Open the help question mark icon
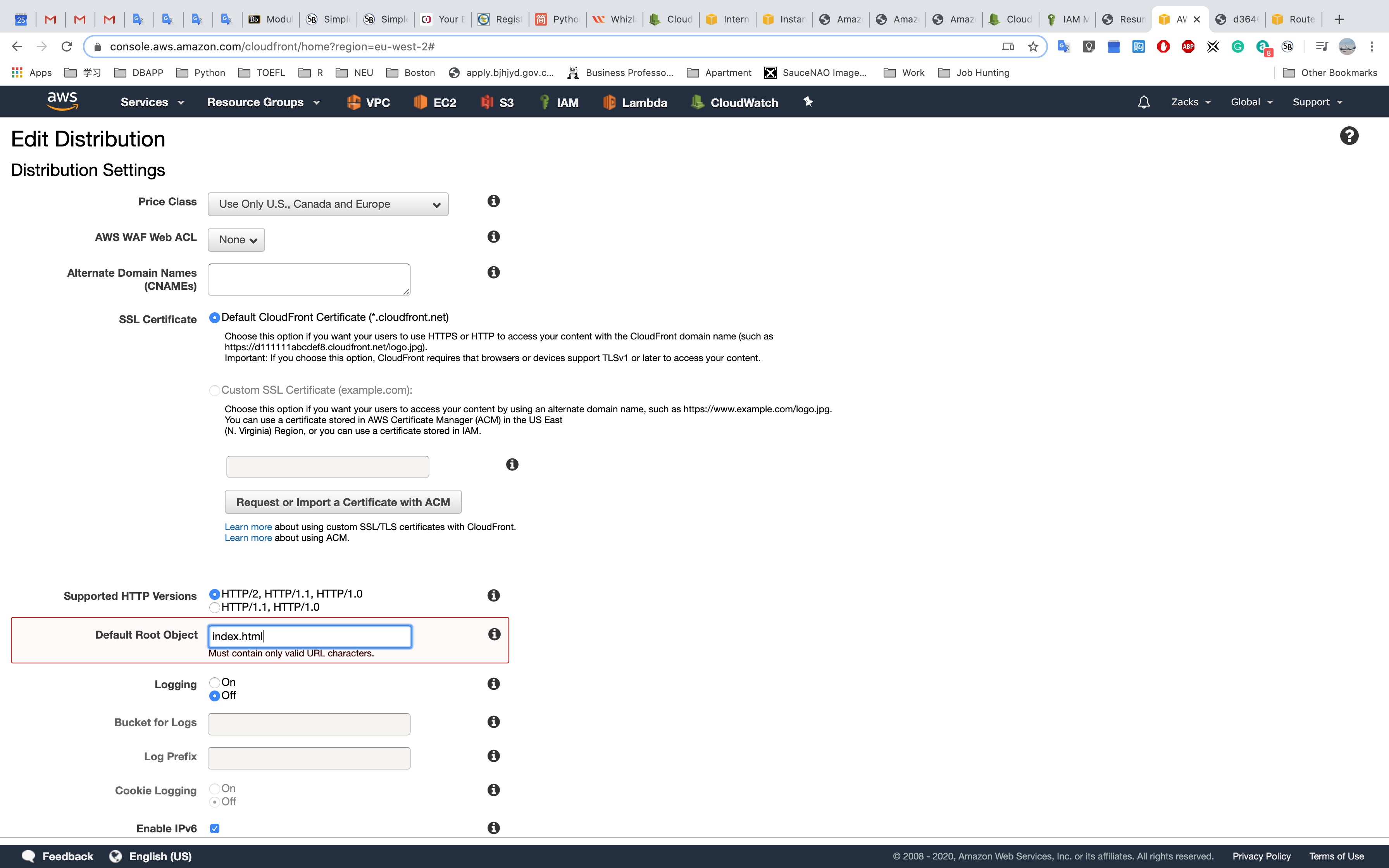This screenshot has width=1389, height=868. (1349, 136)
